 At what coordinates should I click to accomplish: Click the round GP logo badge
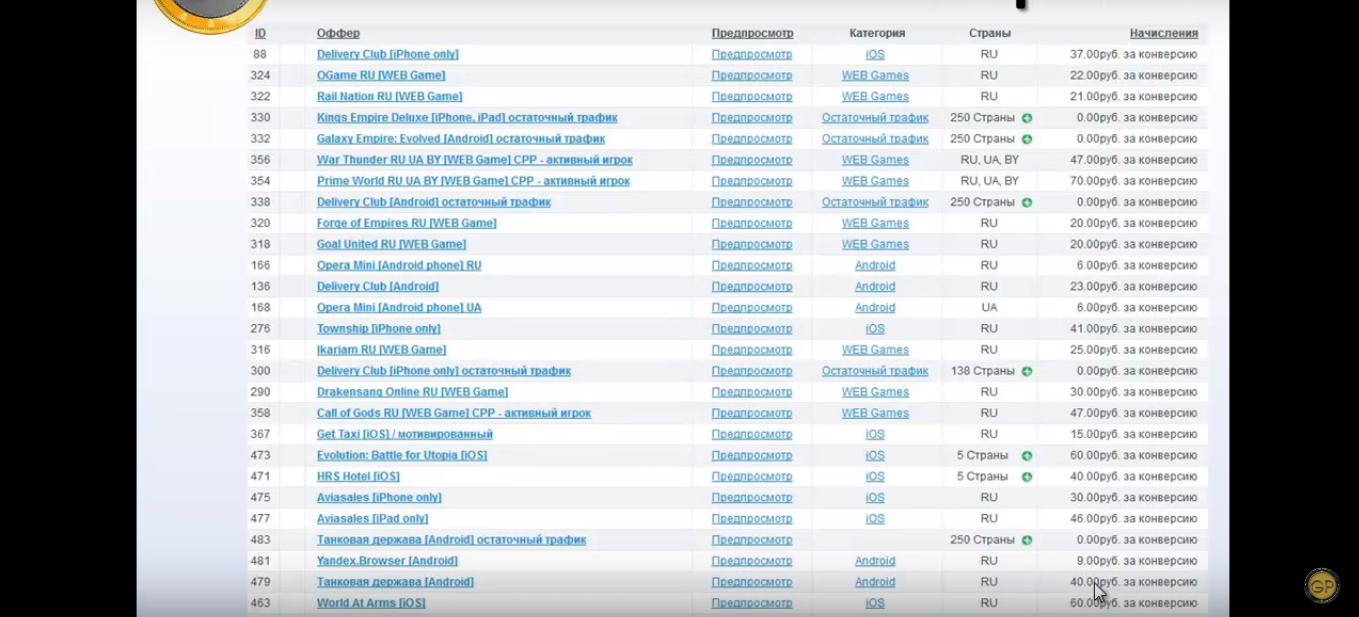[1322, 587]
